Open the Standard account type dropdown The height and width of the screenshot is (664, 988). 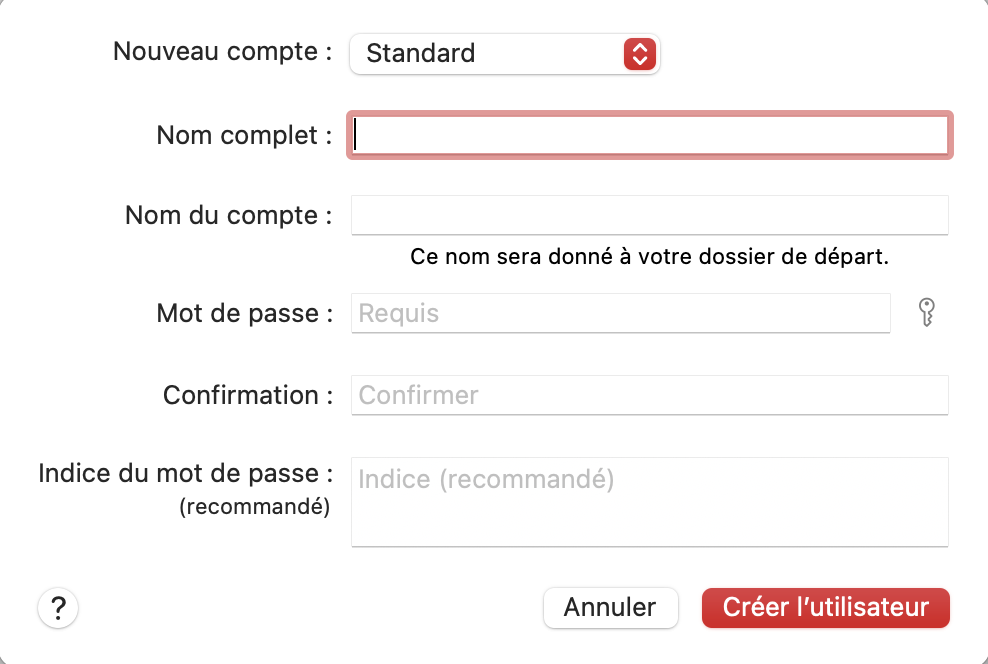click(504, 53)
